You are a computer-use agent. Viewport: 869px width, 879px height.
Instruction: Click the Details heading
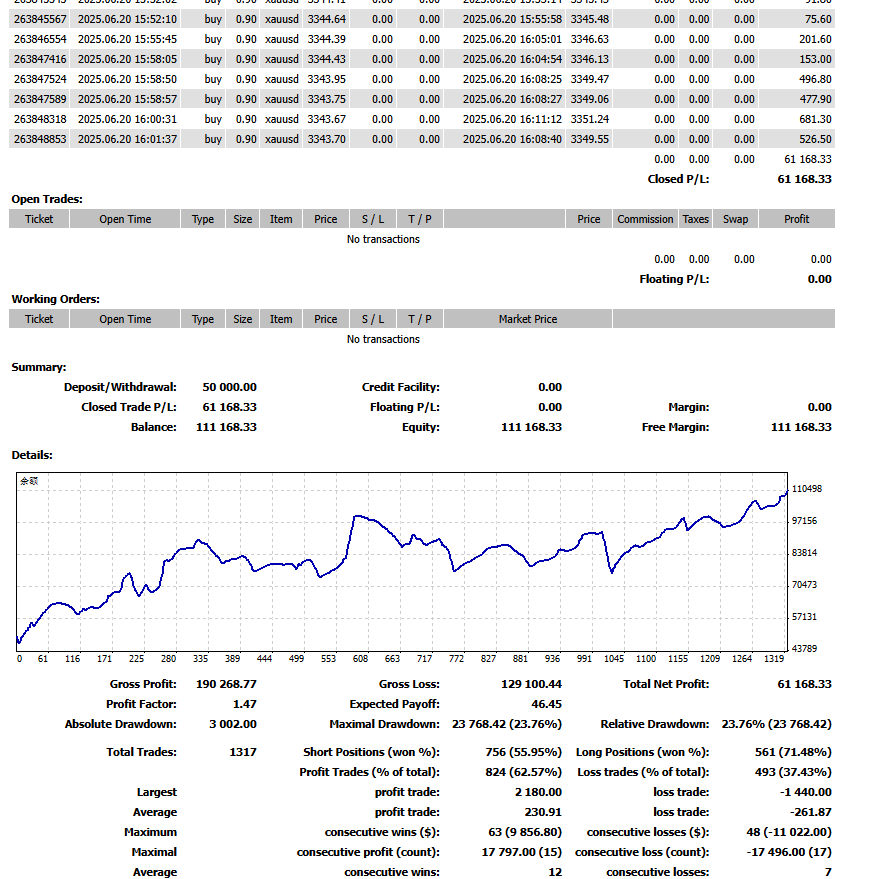[32, 455]
